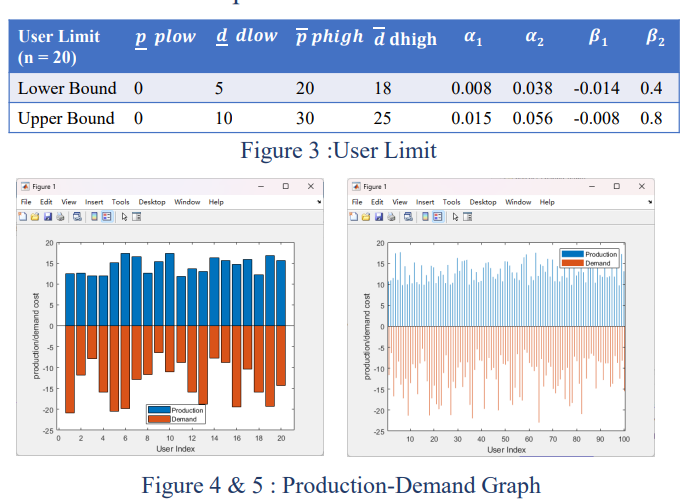691x501 pixels.
Task: Maximize the right Figure 1 window
Action: pyautogui.click(x=616, y=186)
